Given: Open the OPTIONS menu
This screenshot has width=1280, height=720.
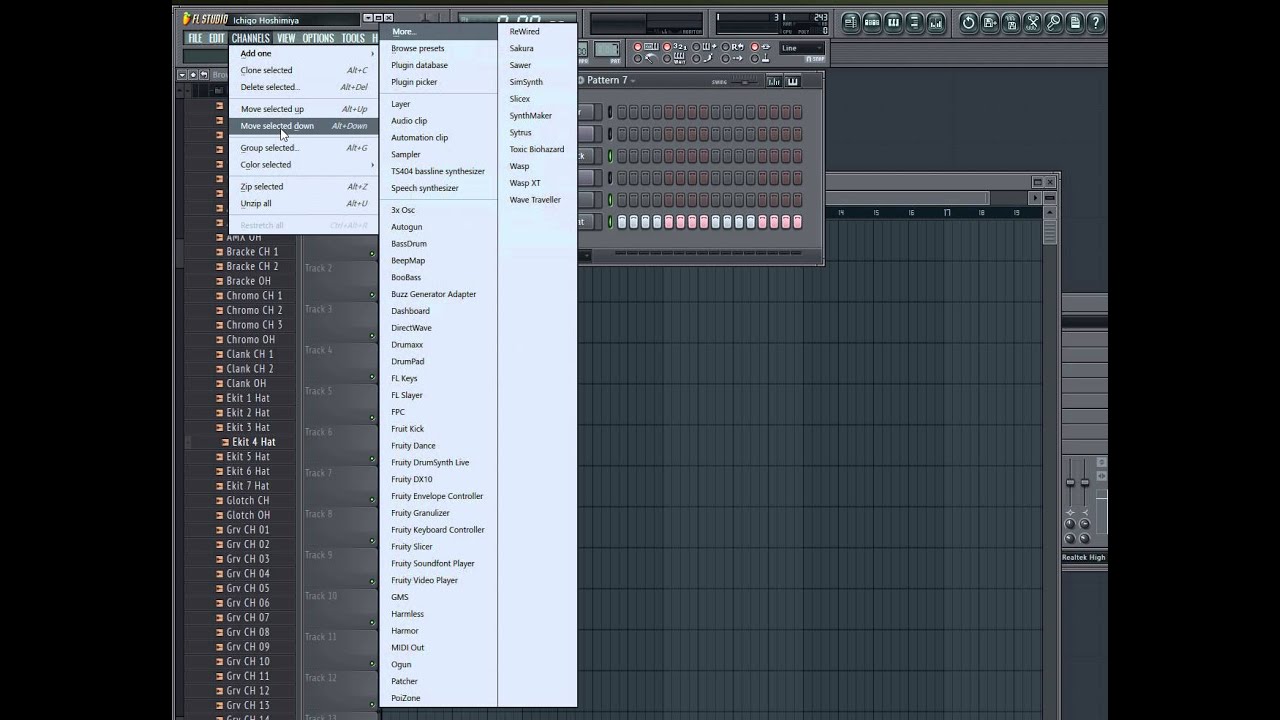Looking at the screenshot, I should click(318, 38).
